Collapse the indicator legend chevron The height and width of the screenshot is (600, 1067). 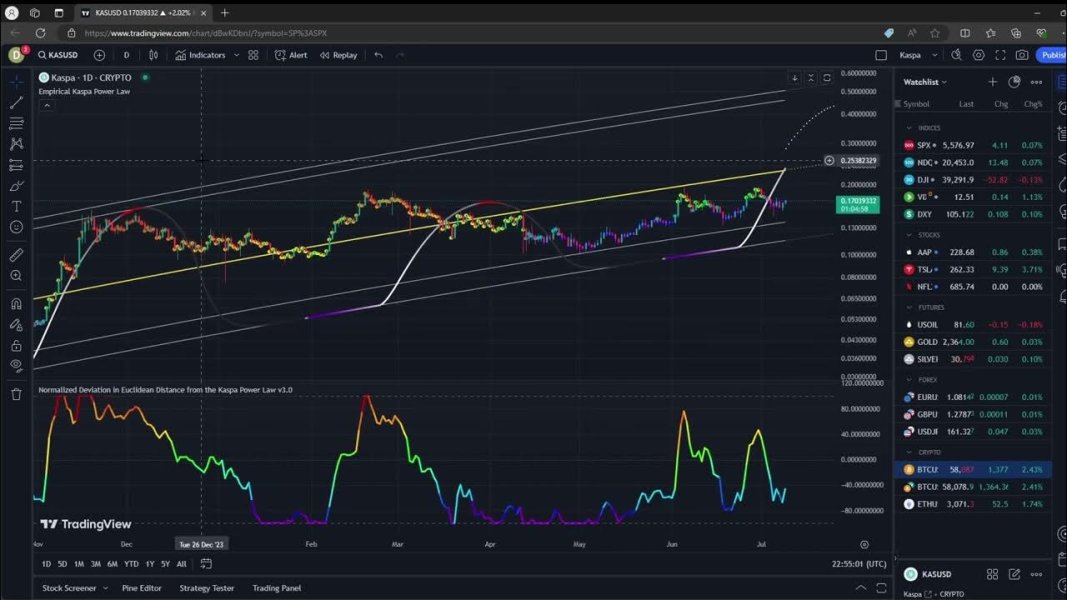[x=46, y=104]
